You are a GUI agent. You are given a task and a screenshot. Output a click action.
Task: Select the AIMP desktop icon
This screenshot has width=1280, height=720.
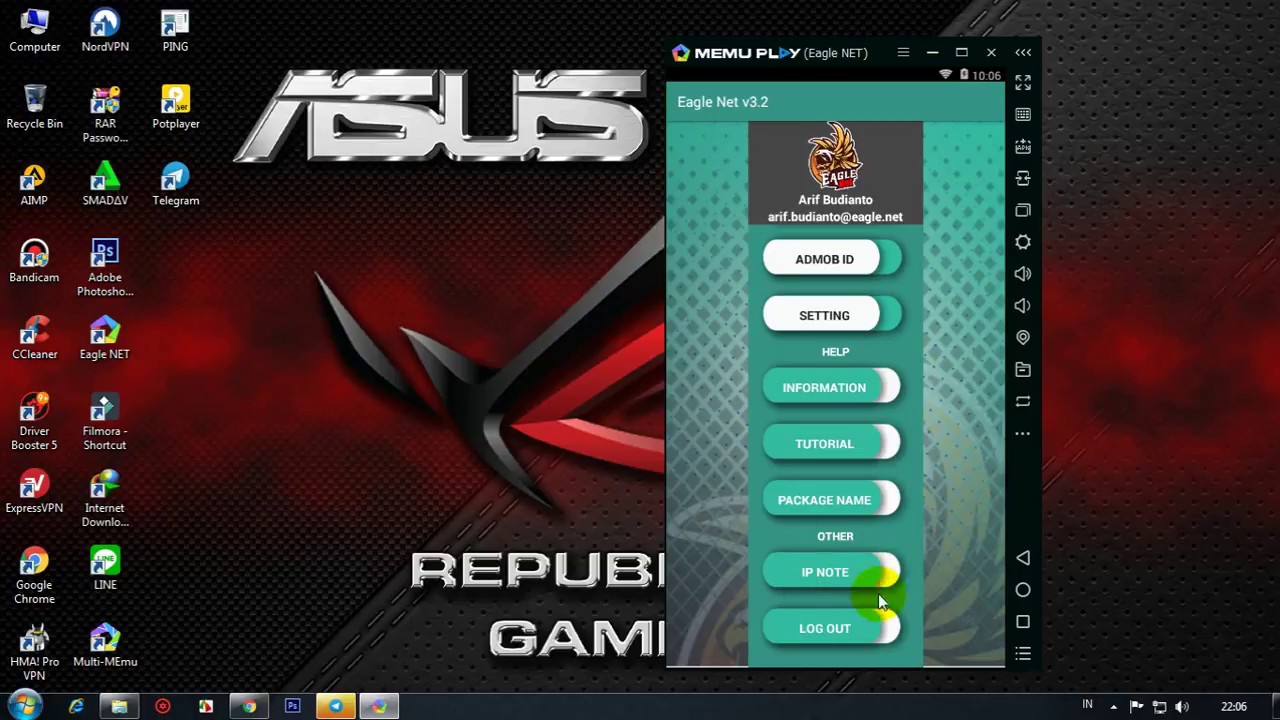click(34, 184)
